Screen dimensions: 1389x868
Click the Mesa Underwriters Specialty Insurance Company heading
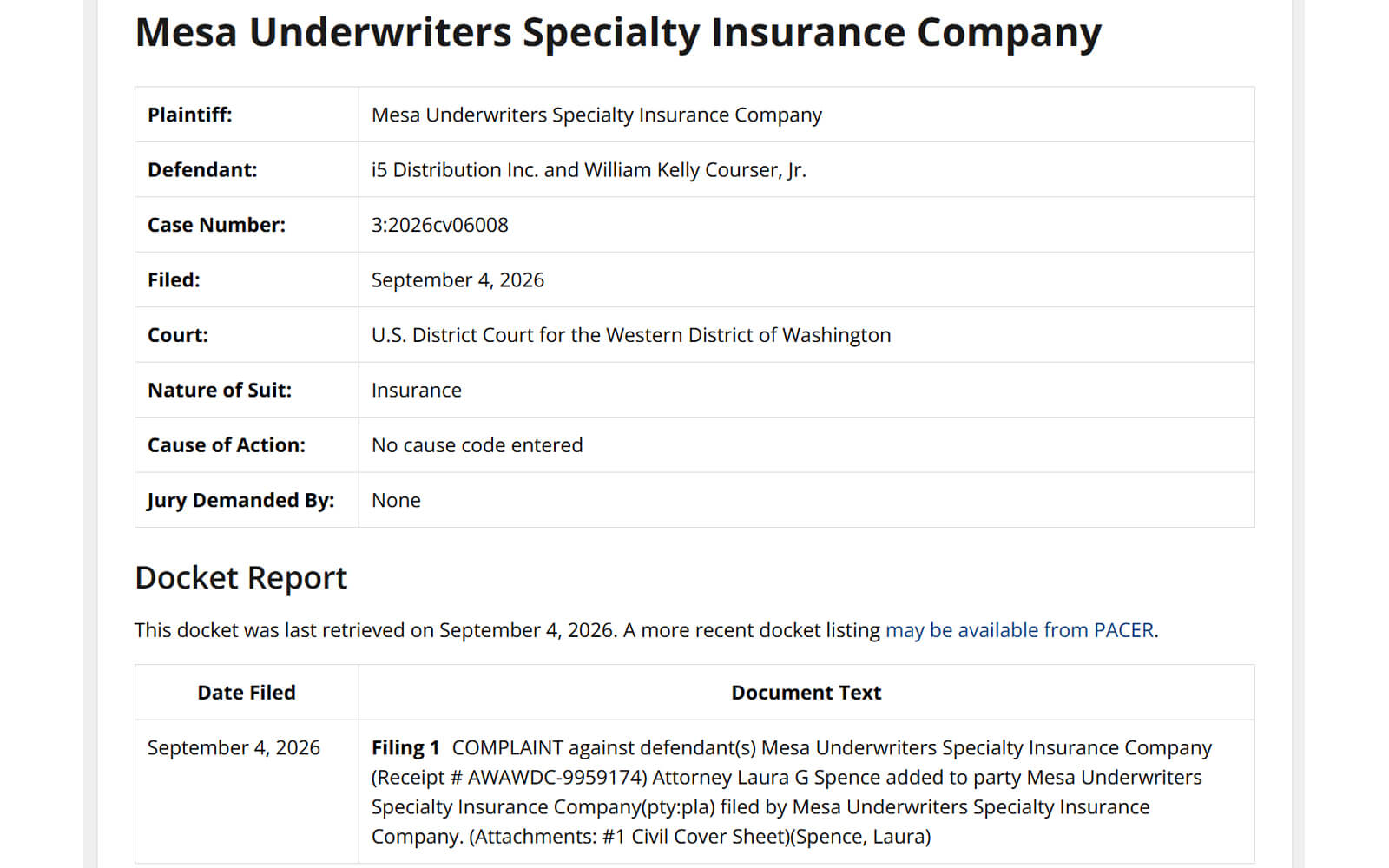coord(618,32)
